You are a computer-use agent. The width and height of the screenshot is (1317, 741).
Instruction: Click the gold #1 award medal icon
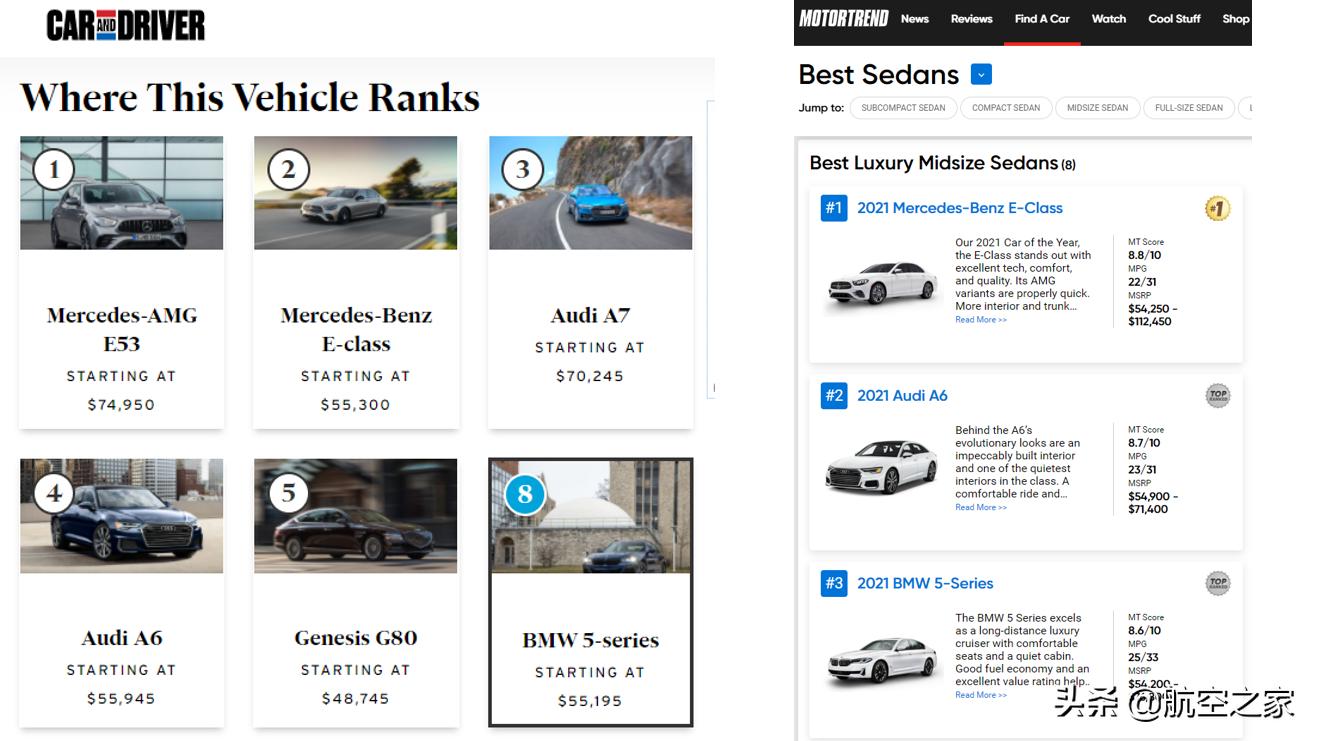click(1217, 208)
